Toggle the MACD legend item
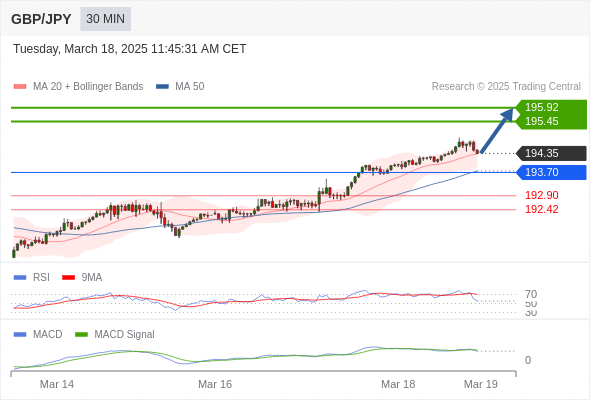 pos(38,334)
